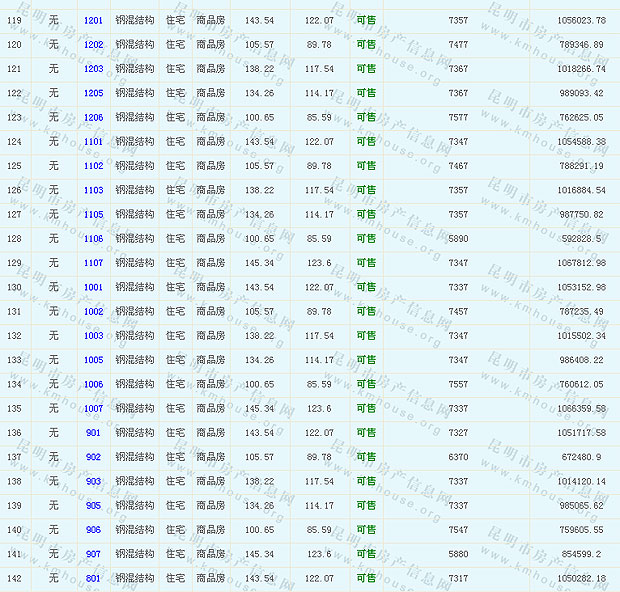Click room 901 link
Screen dimensions: 620x592
[93, 433]
